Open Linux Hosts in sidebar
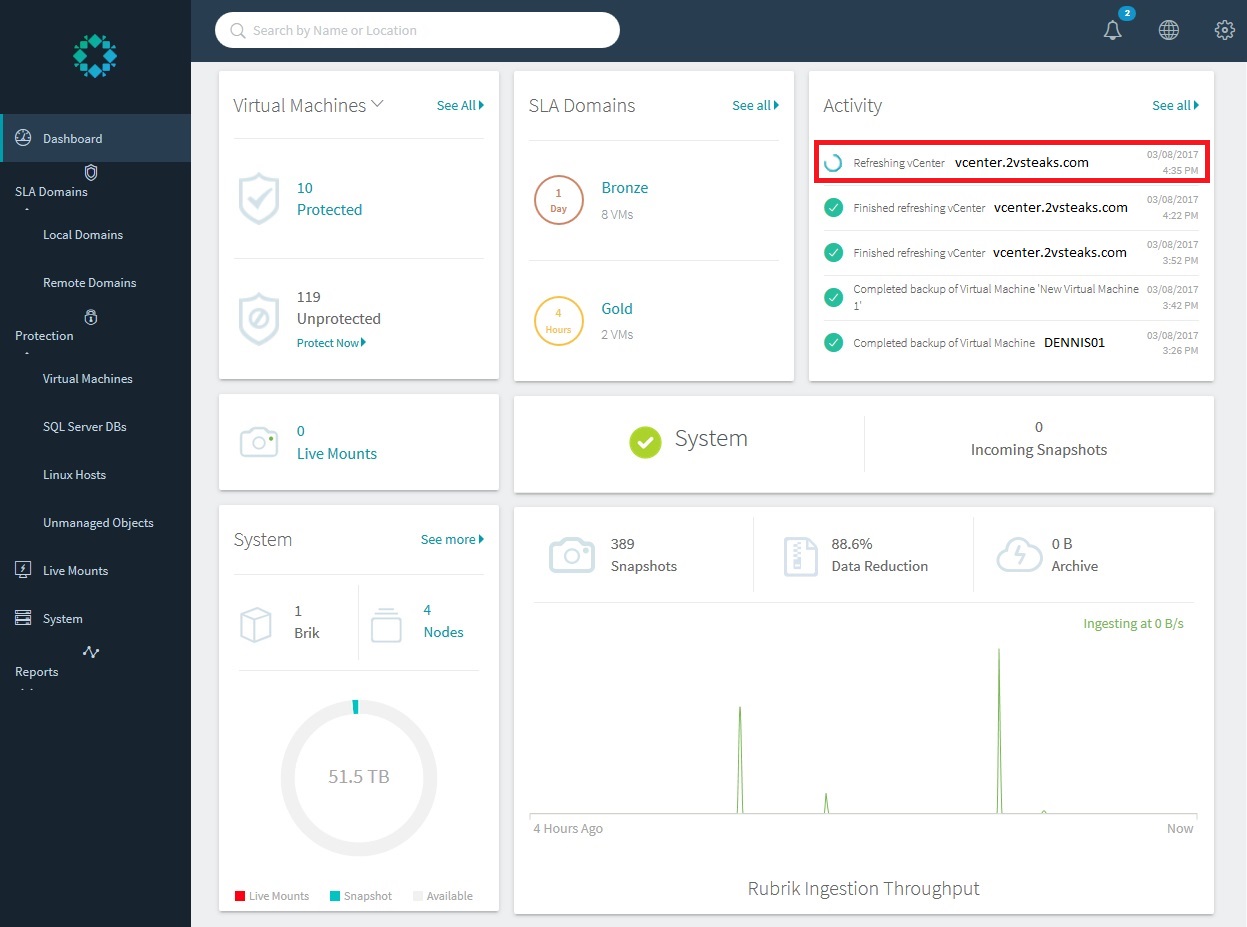This screenshot has width=1247, height=927. coord(74,475)
